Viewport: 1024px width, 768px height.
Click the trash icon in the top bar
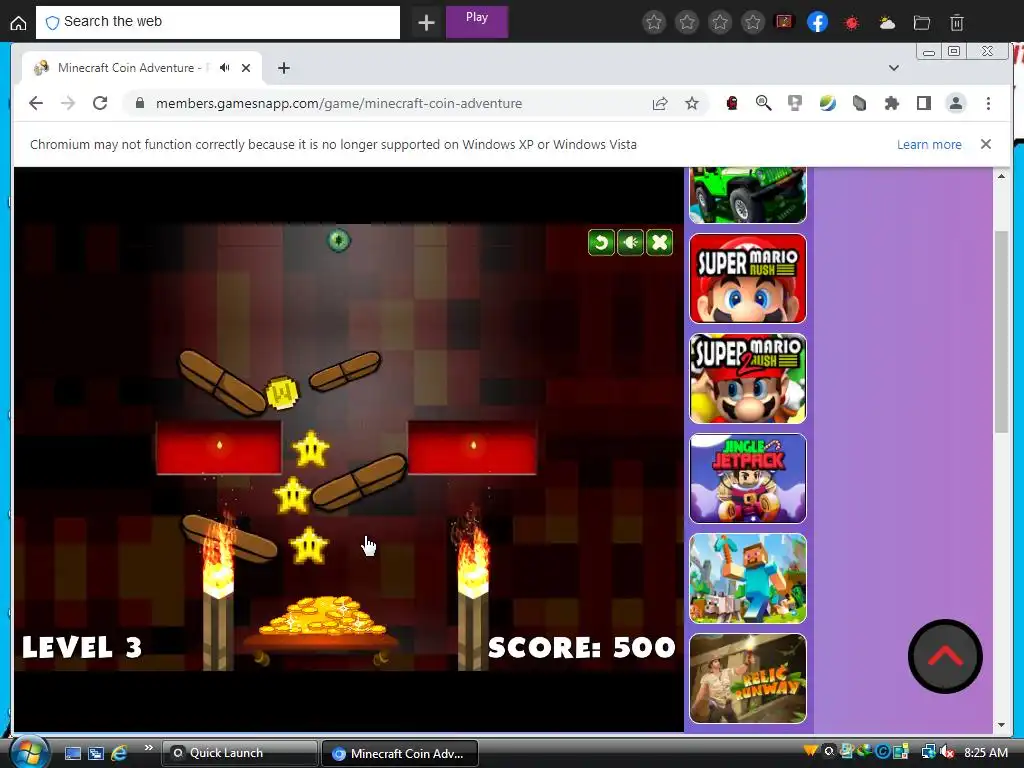pos(956,23)
